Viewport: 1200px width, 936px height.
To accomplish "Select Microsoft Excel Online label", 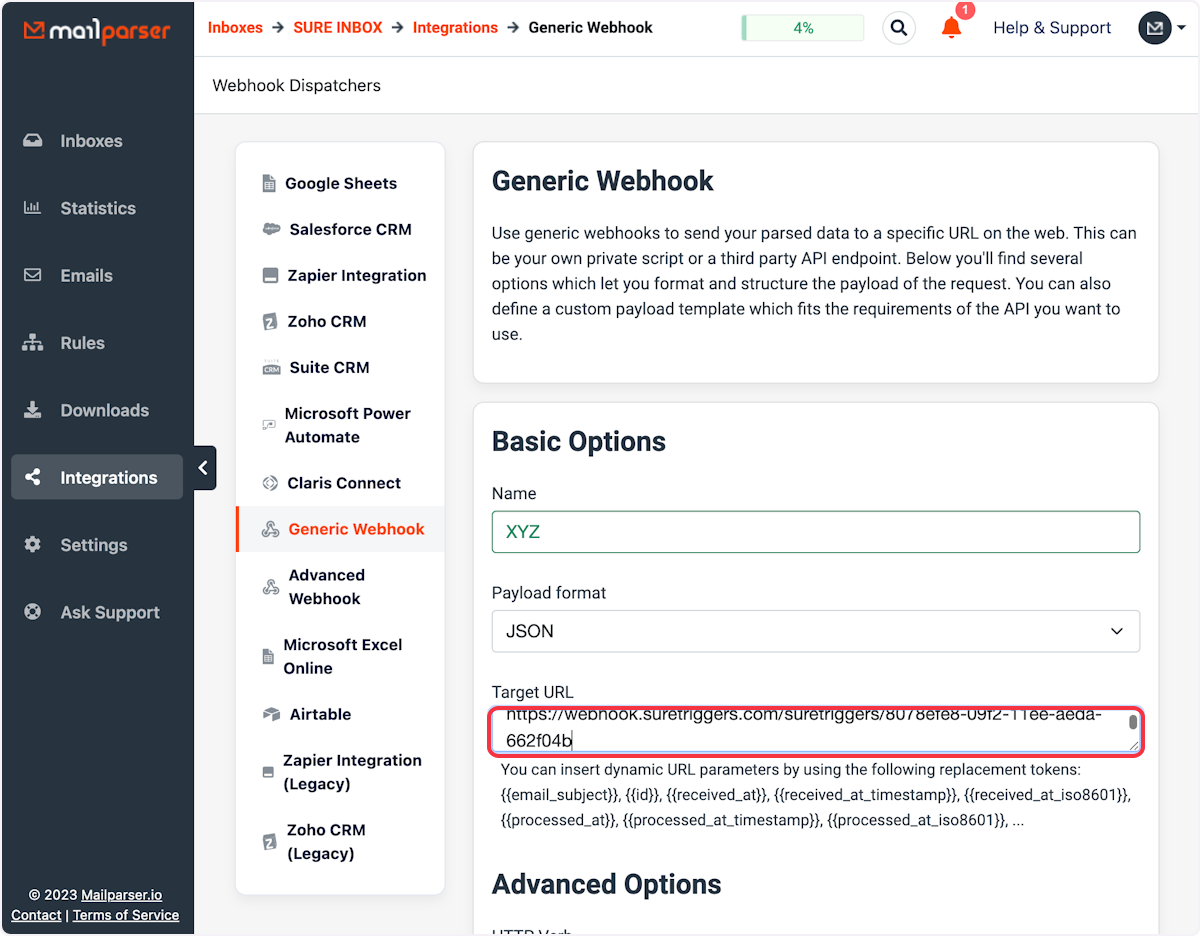I will point(343,656).
